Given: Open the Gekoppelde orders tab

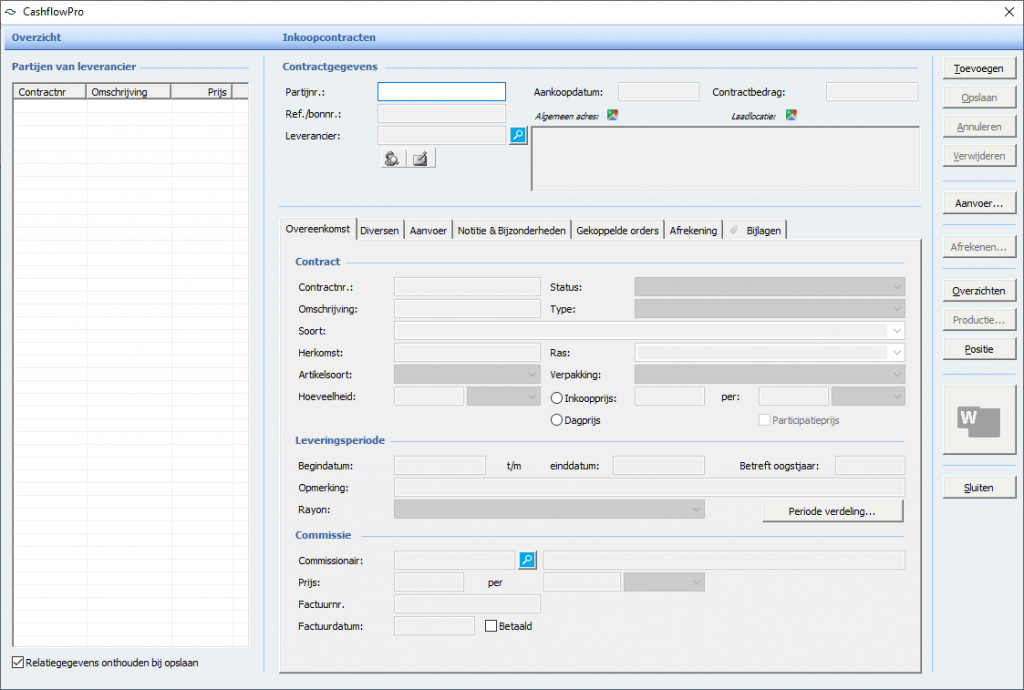Looking at the screenshot, I should tap(617, 230).
